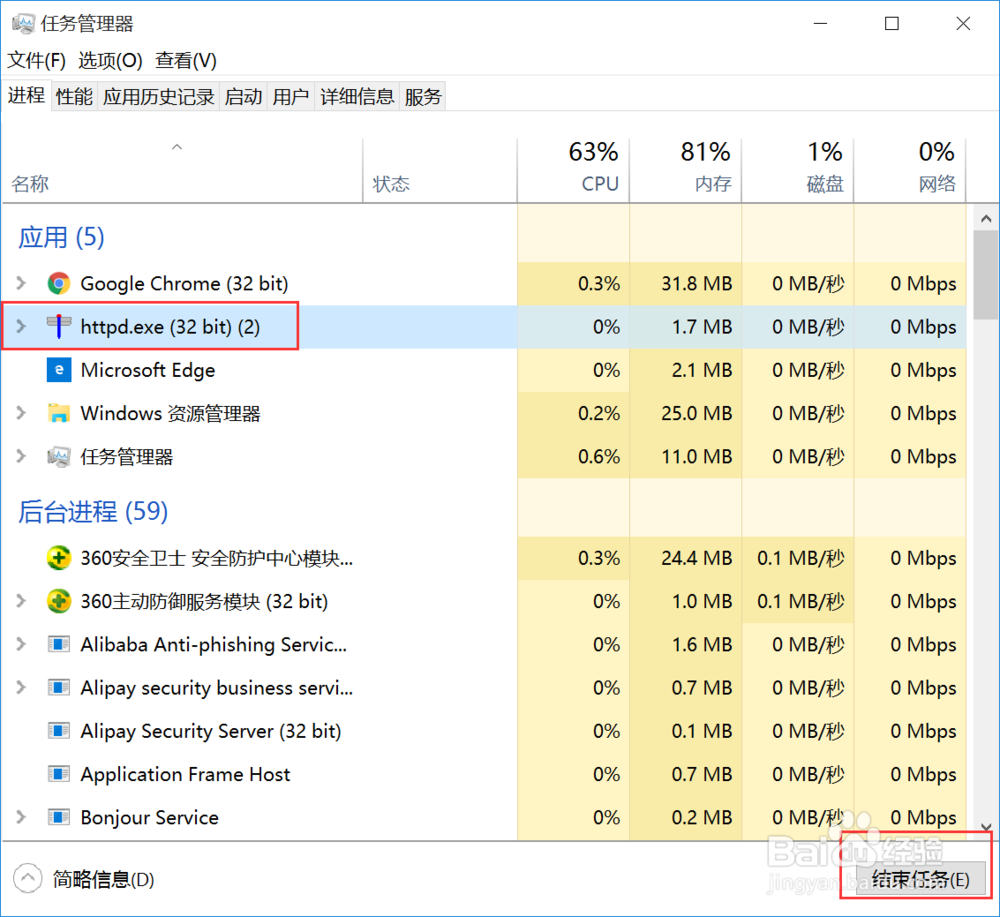The image size is (1000, 917).
Task: Sort by 内存 usage column header
Action: click(686, 171)
